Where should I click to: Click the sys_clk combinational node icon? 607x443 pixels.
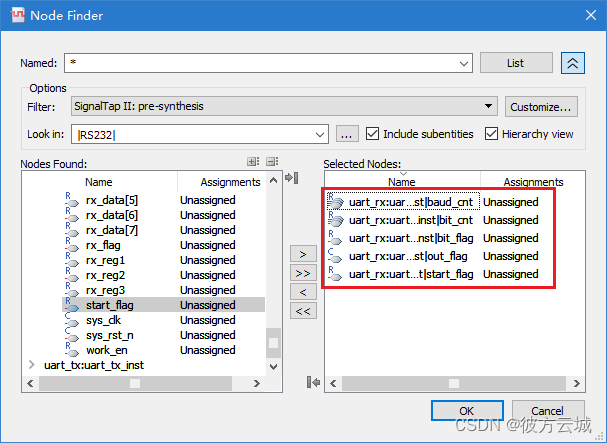click(x=71, y=320)
